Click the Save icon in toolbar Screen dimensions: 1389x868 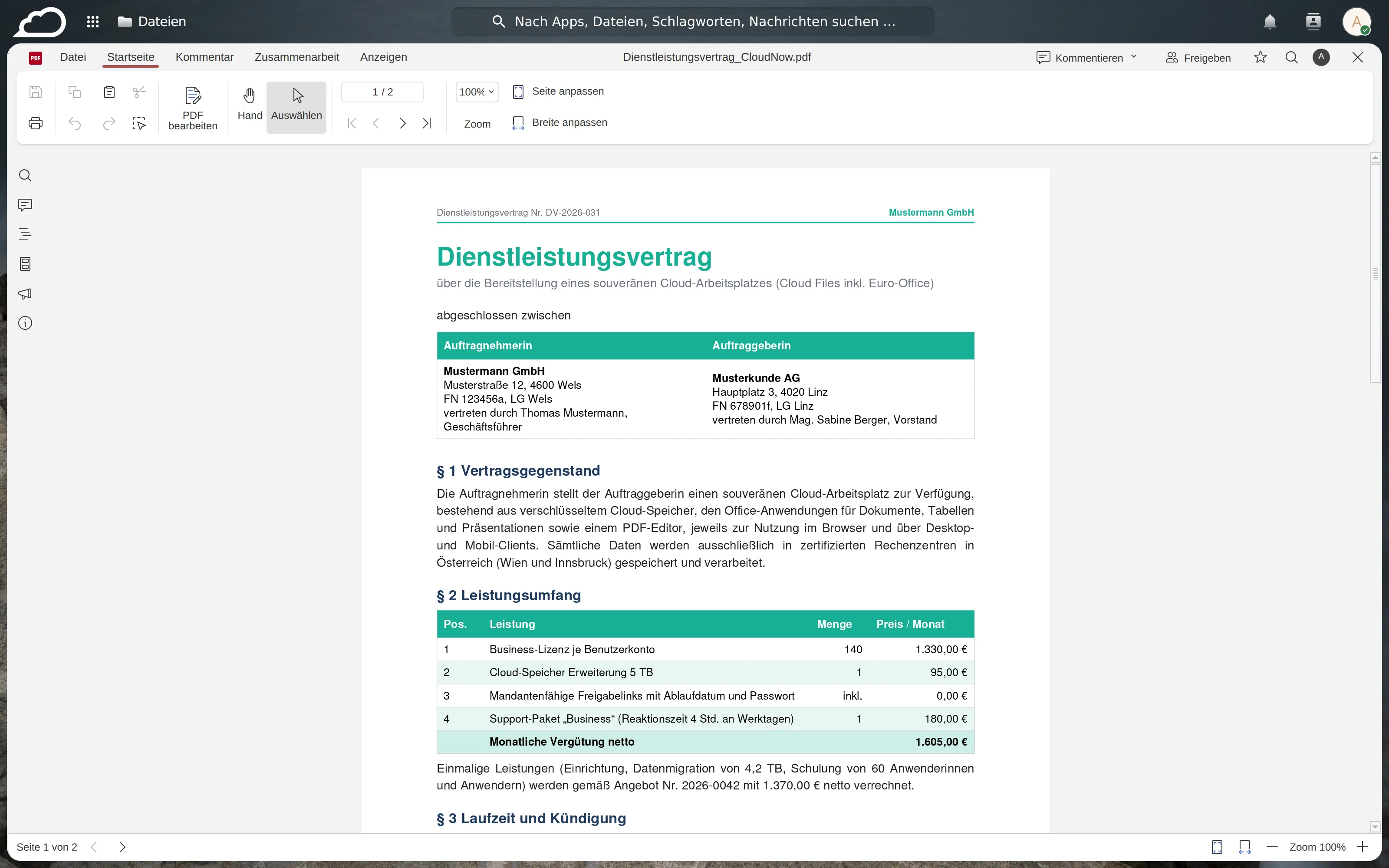click(36, 92)
